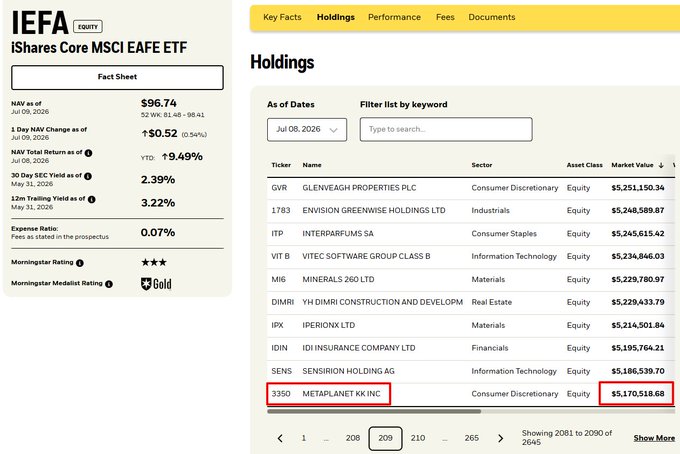Viewport: 680px width, 454px height.
Task: Click market value $5,251,150.34
Action: 638,188
